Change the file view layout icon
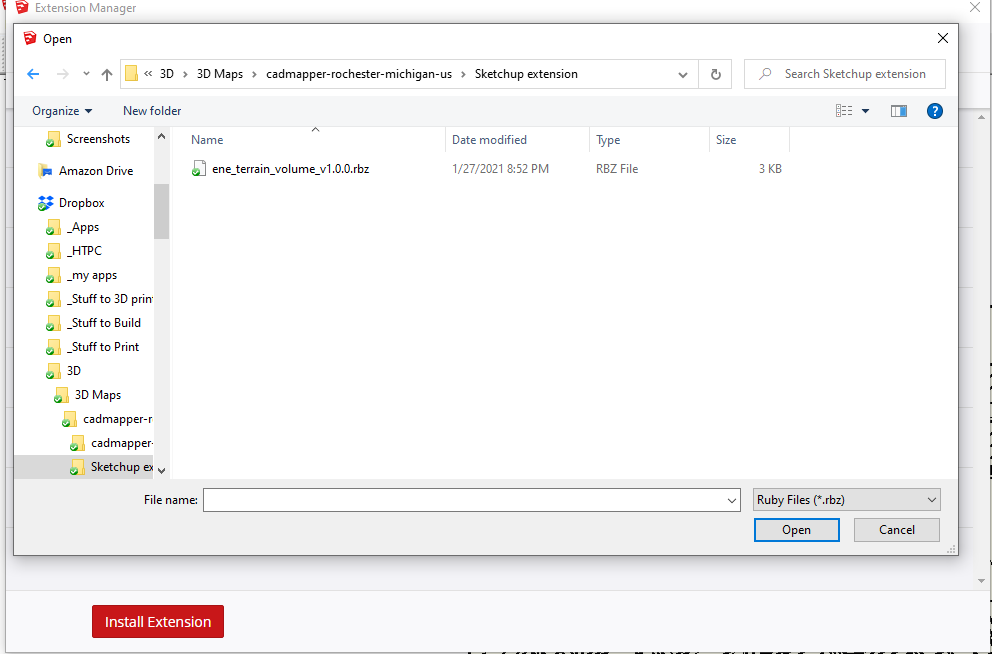This screenshot has height=654, width=992. click(844, 111)
